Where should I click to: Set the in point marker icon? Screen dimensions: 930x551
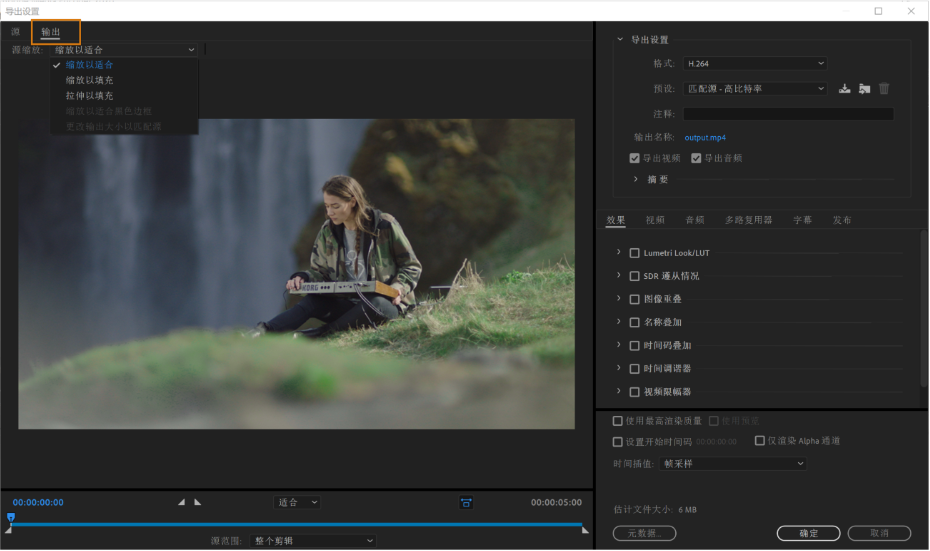pos(181,502)
